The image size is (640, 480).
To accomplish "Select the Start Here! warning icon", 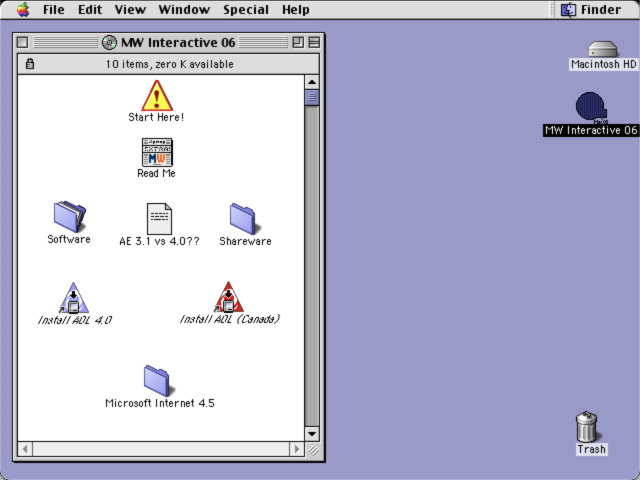I will point(157,96).
